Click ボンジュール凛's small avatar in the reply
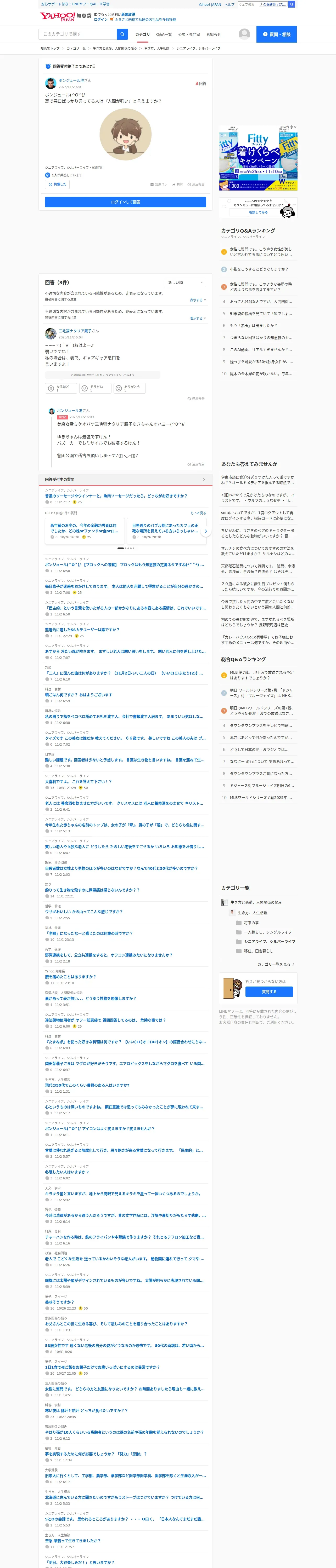The width and height of the screenshot is (336, 1568). point(52,412)
